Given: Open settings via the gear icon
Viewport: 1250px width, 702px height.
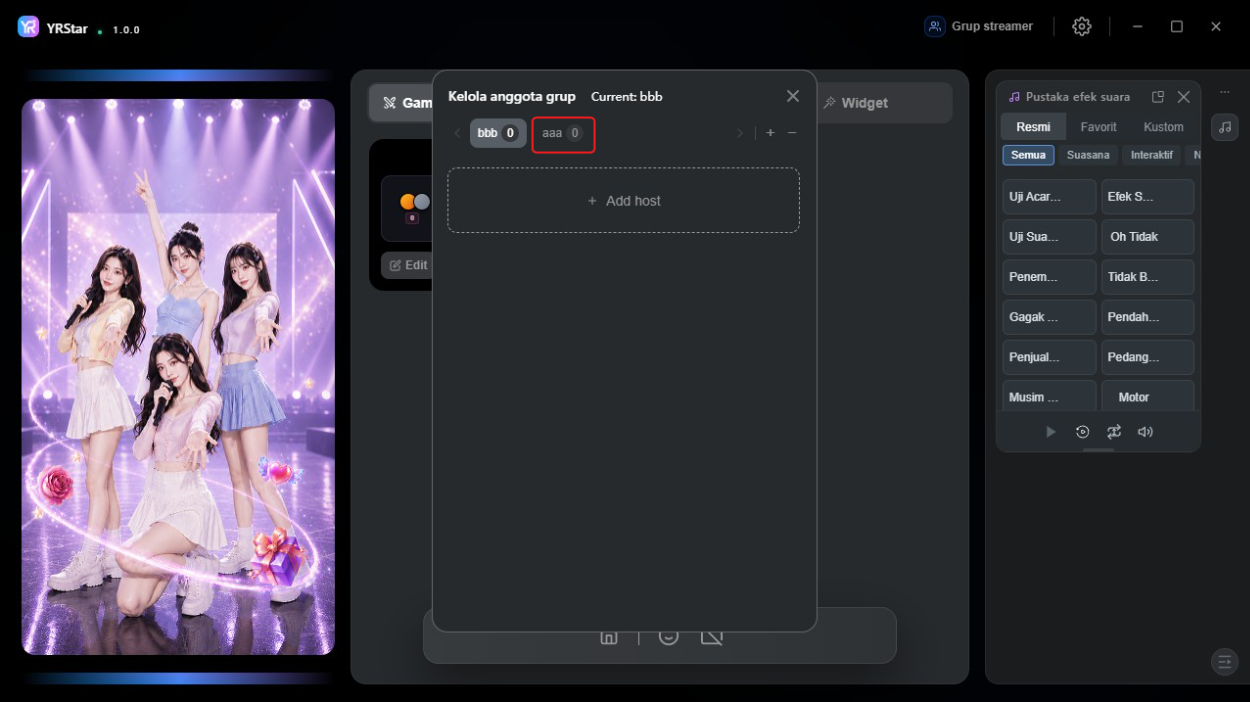Looking at the screenshot, I should click(1082, 26).
